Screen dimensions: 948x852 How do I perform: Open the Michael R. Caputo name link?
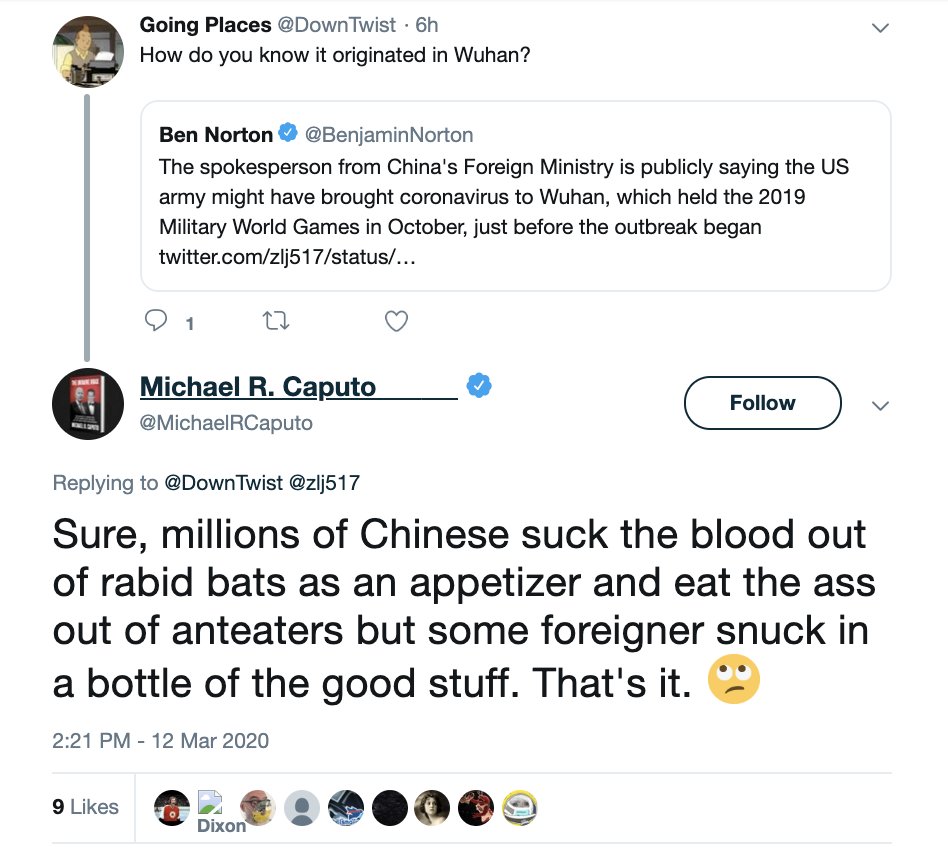[x=258, y=386]
